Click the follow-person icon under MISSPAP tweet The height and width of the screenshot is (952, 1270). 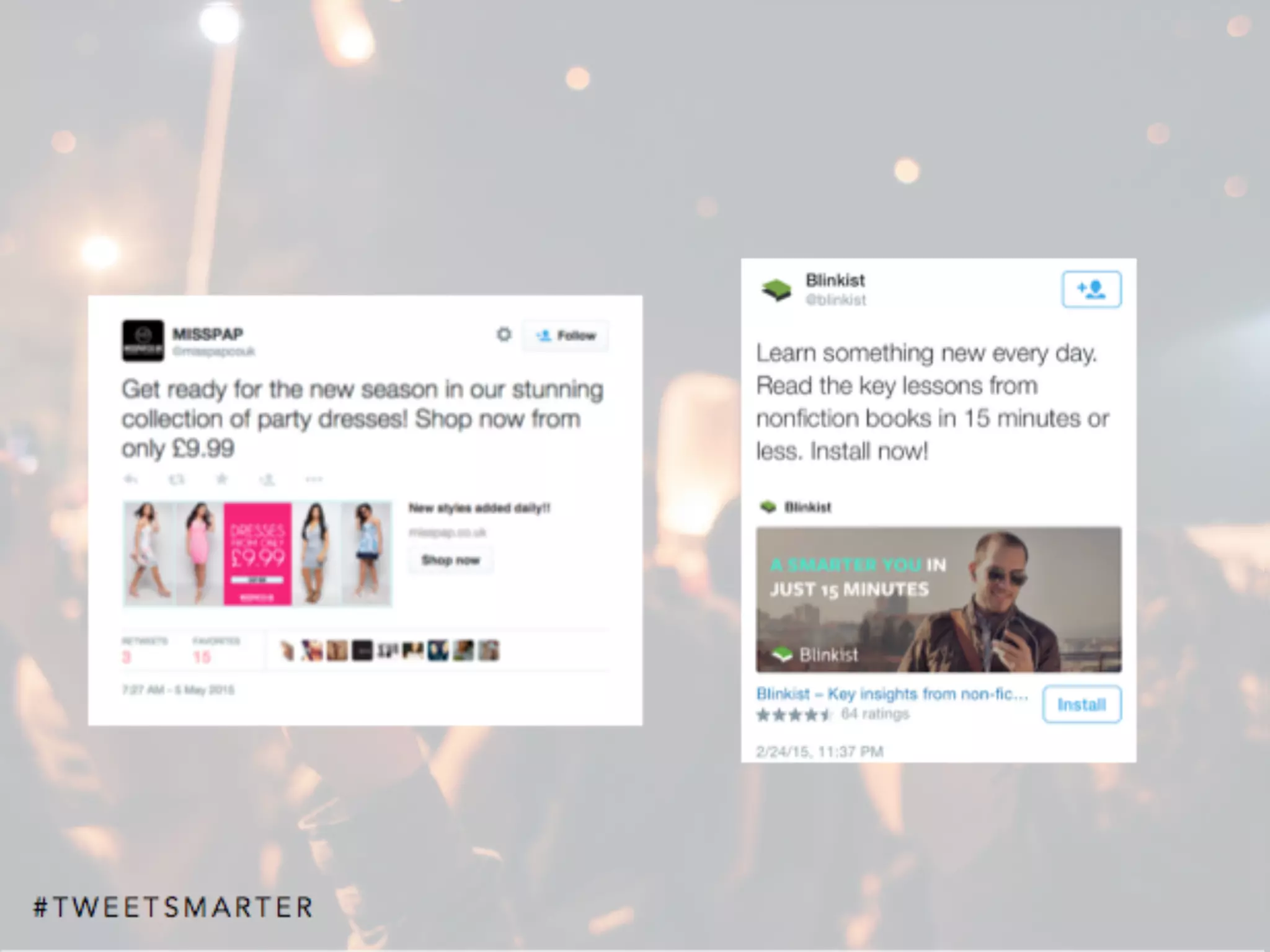[267, 479]
